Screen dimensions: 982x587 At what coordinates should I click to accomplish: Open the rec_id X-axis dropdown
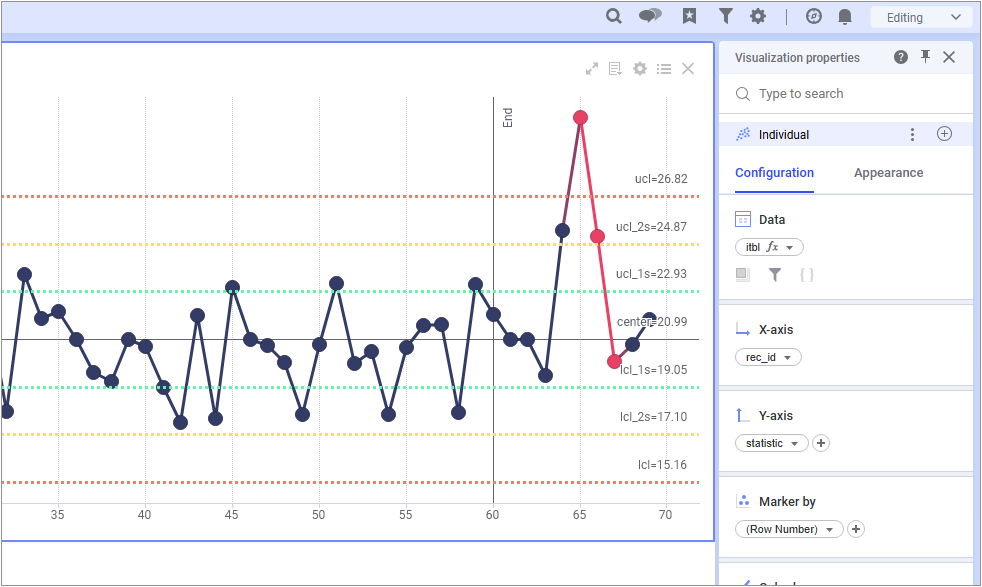[768, 357]
